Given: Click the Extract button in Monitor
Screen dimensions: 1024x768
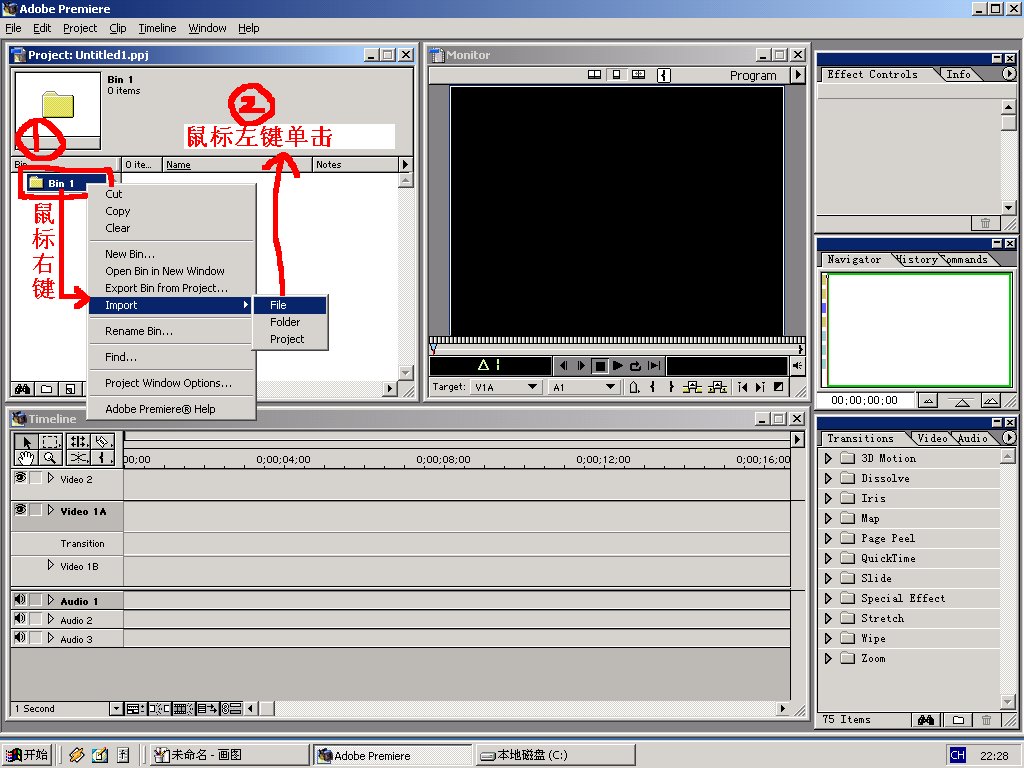Looking at the screenshot, I should tap(717, 387).
